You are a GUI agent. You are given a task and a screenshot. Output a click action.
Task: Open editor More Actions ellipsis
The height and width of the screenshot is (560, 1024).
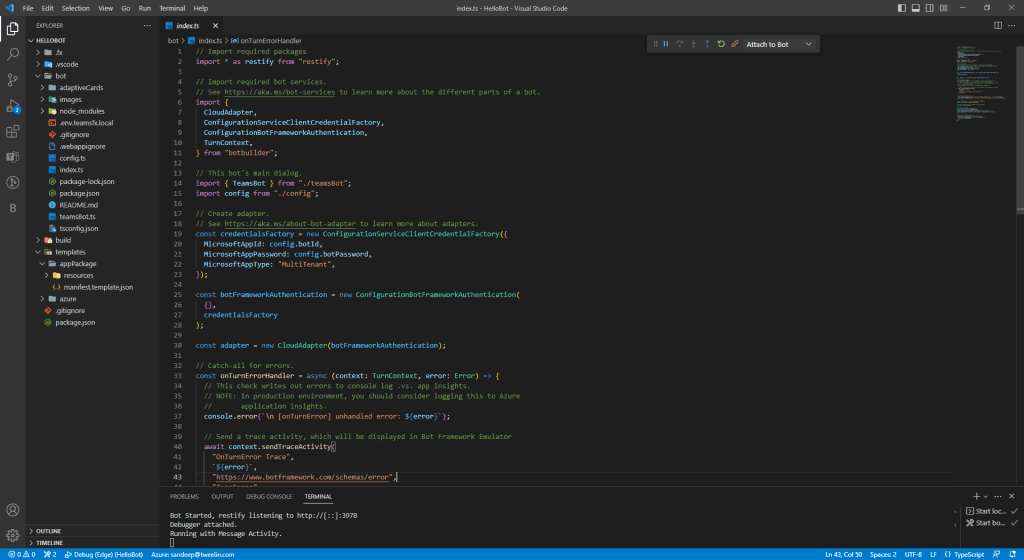(1012, 25)
